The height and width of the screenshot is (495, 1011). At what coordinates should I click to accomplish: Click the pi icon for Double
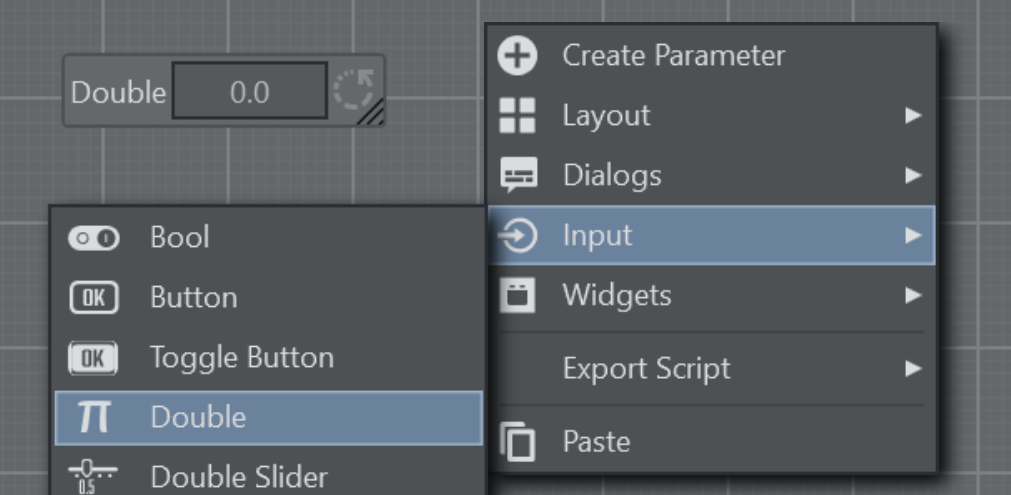[93, 418]
